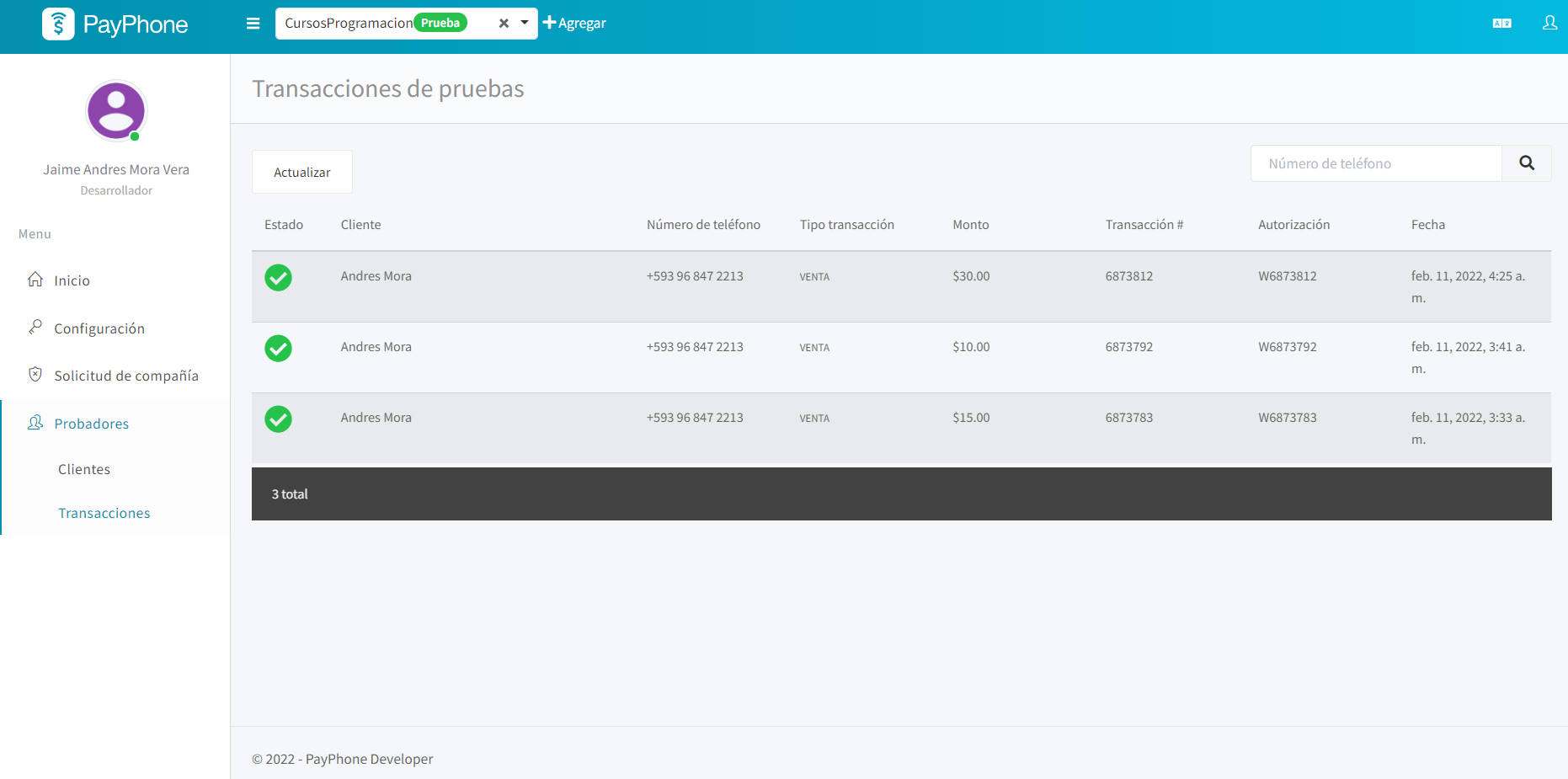Image resolution: width=1568 pixels, height=779 pixels.
Task: Click the Monto column header
Action: pyautogui.click(x=971, y=225)
